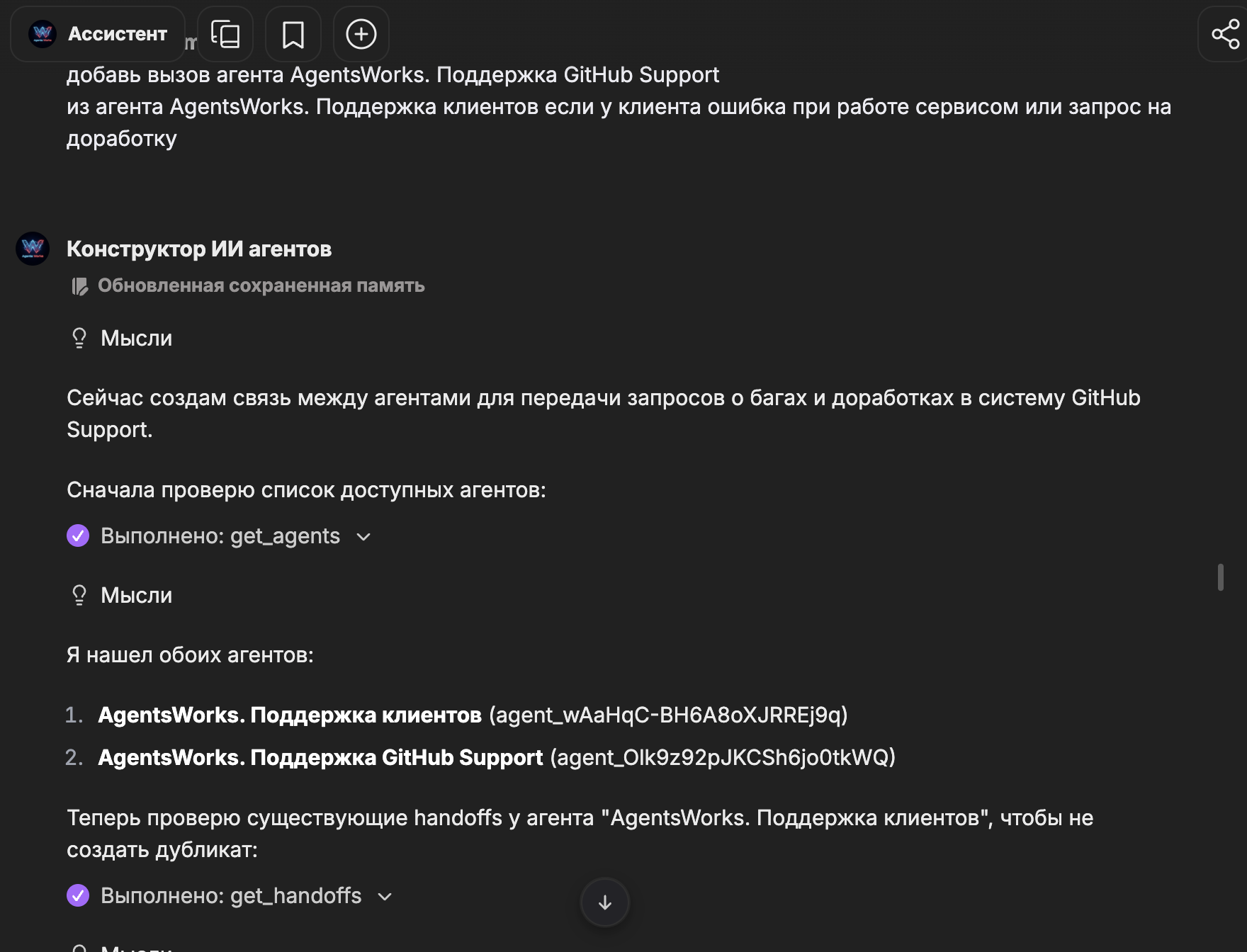Start a new chat with the plus icon
The height and width of the screenshot is (952, 1247).
coord(361,34)
